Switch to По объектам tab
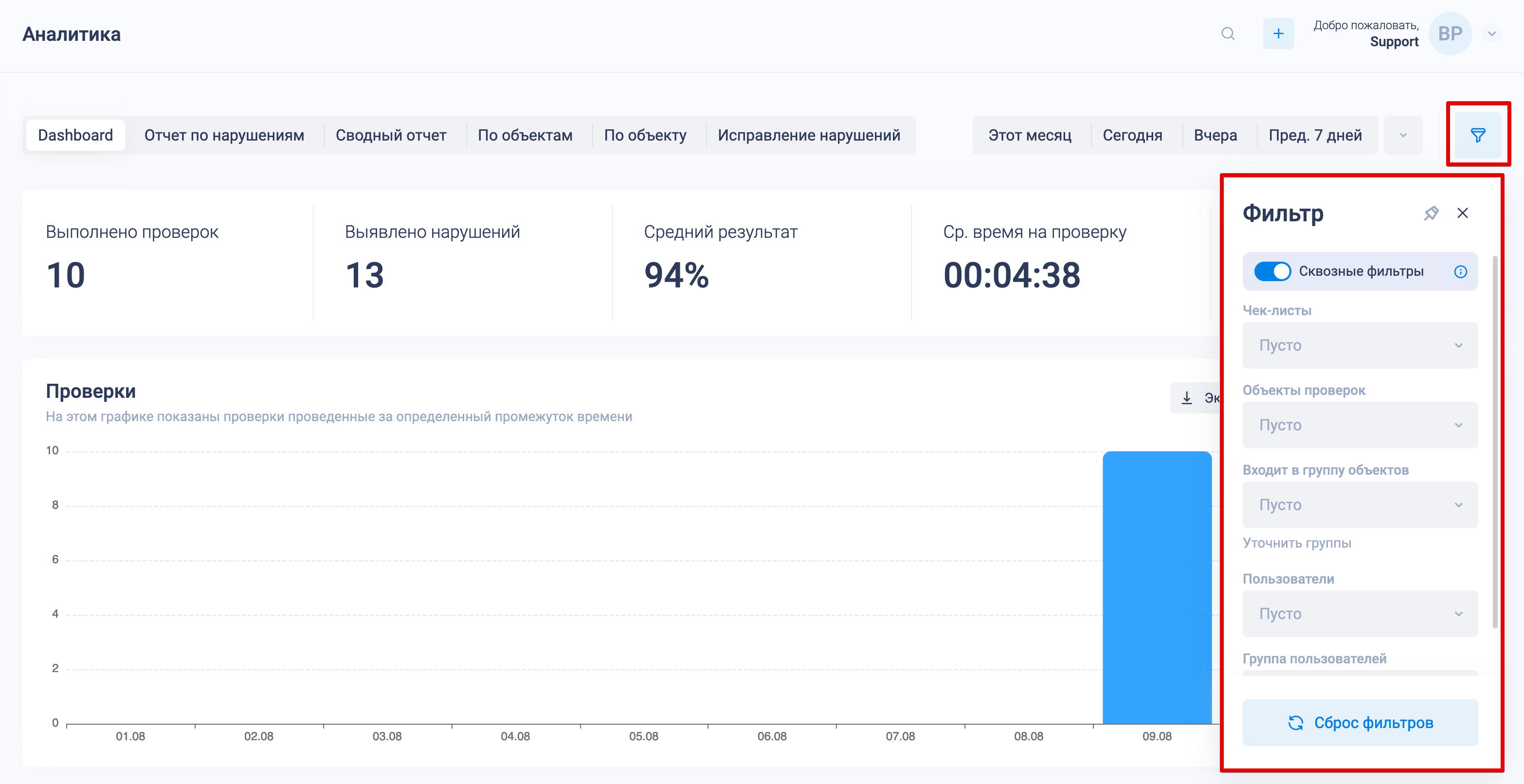 click(525, 135)
